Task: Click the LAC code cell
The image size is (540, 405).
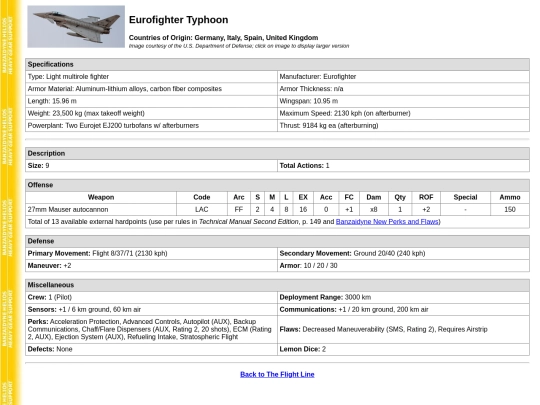Action: point(202,209)
